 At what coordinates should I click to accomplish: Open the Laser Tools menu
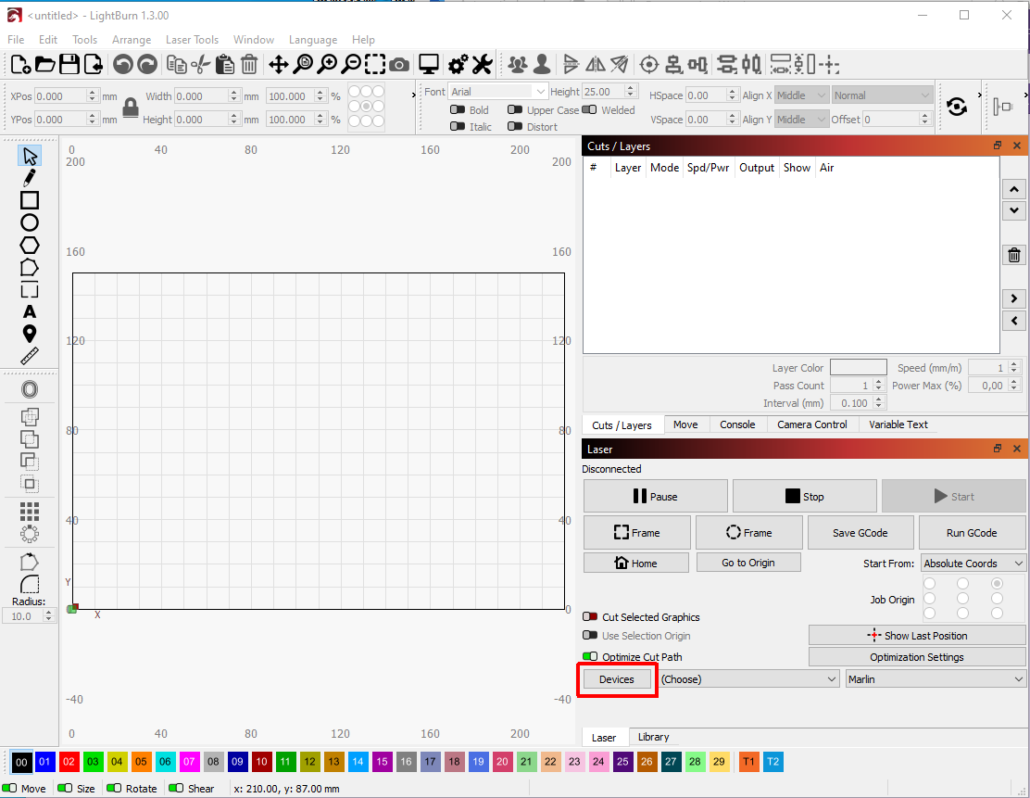point(192,40)
